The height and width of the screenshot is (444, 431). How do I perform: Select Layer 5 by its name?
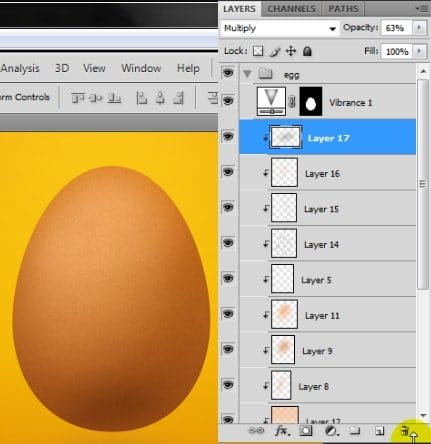coord(316,280)
